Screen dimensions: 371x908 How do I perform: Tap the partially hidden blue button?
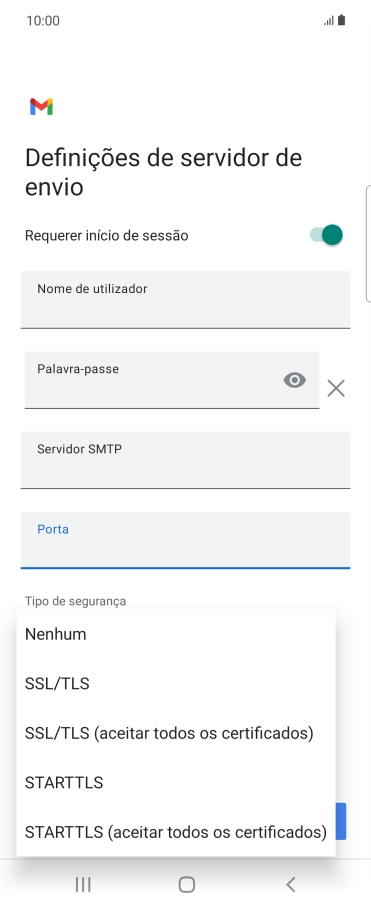point(341,821)
